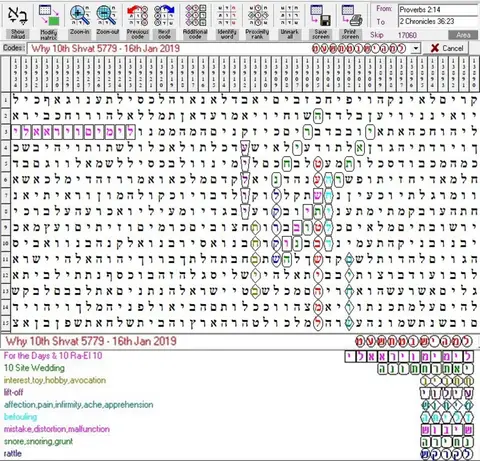Screen dimensions: 480x461
Task: Click Hebrew letters beside lift-off term
Action: tap(447, 393)
